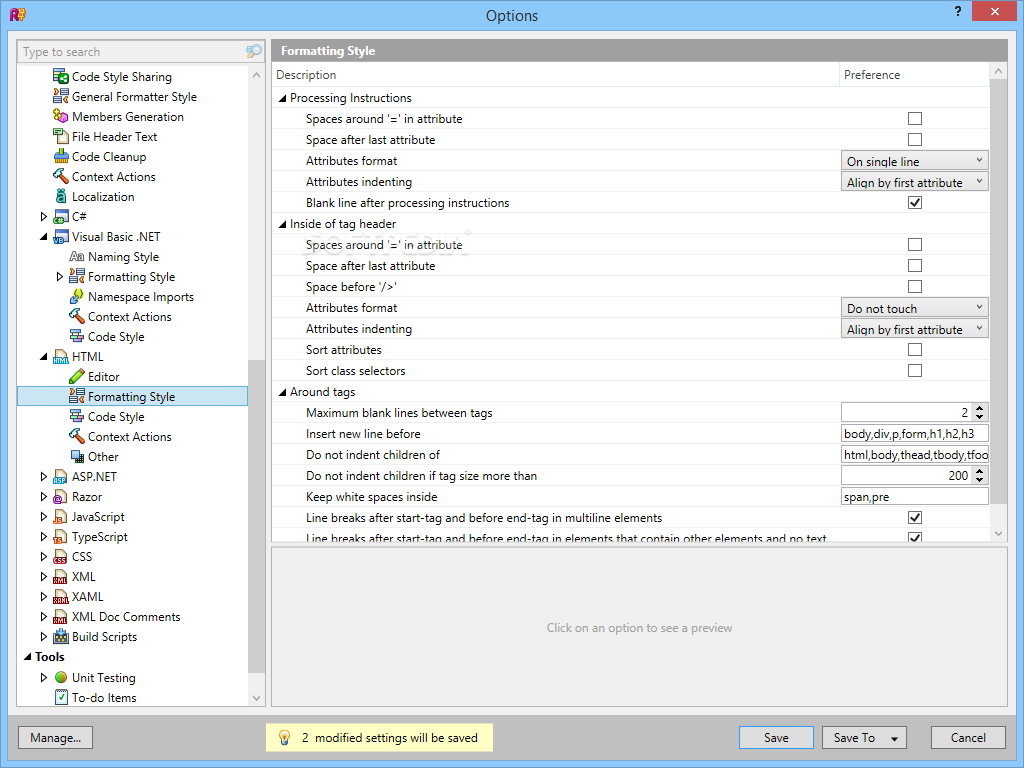Screen dimensions: 1024x768
Task: Open To-do Items icon
Action: click(x=61, y=697)
